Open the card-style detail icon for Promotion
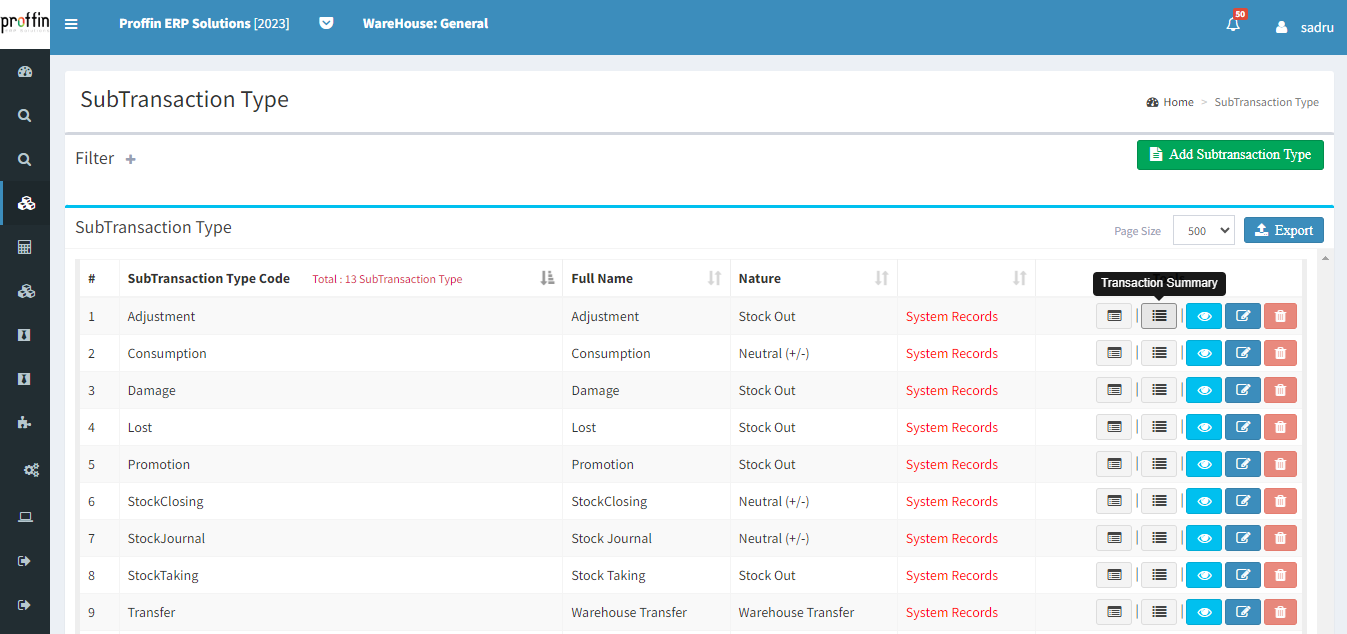 (x=1114, y=464)
